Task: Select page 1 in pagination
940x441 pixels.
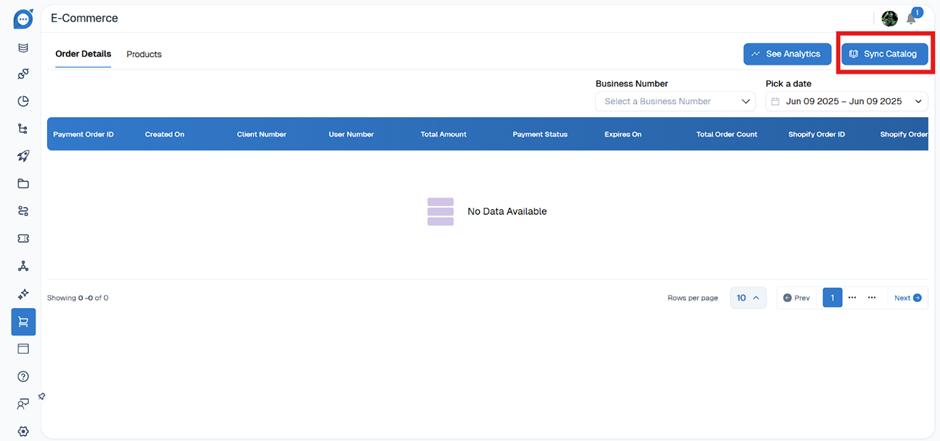Action: coord(832,298)
